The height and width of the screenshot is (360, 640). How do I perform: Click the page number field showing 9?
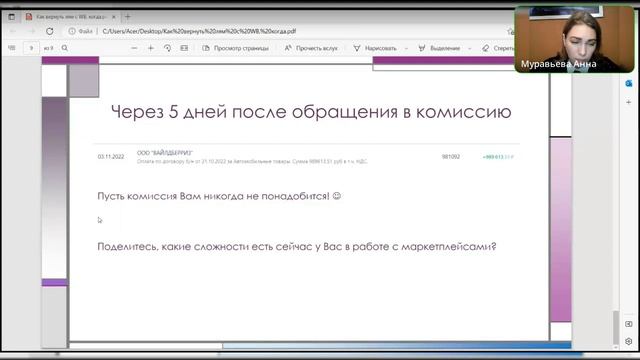coord(31,48)
